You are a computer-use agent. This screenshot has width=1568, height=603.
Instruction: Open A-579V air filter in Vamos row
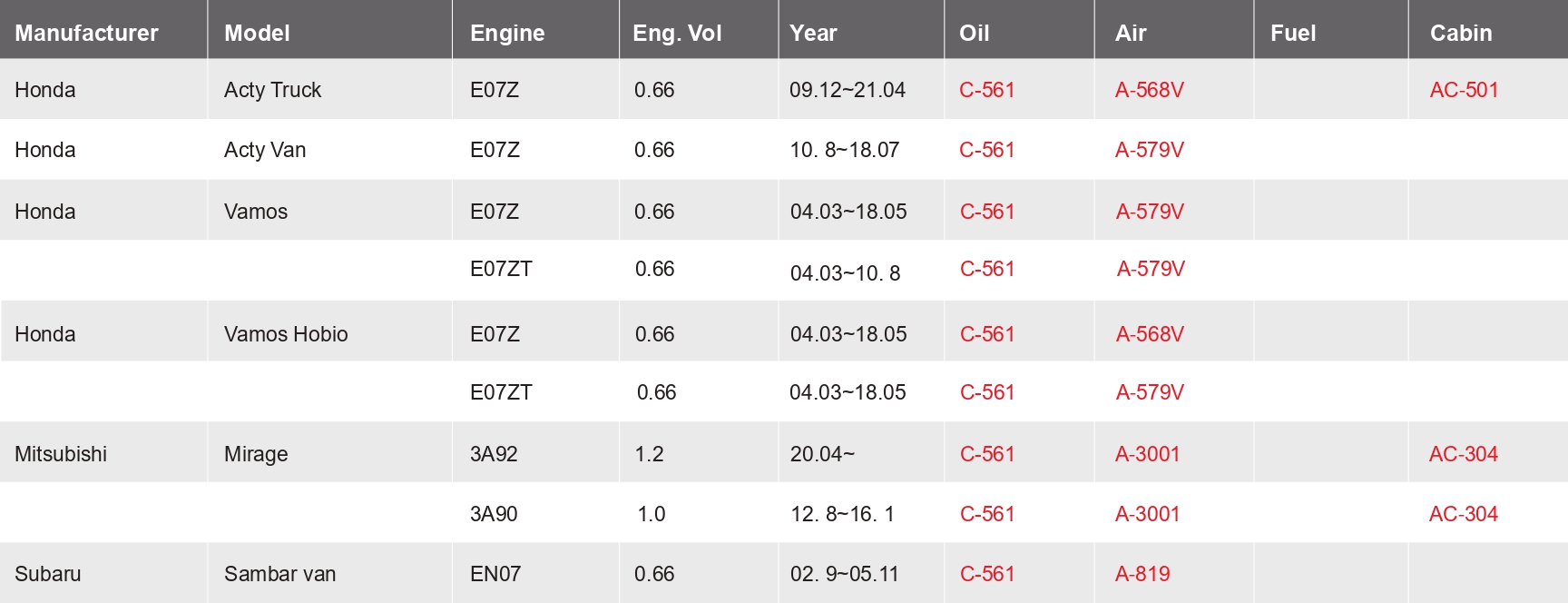tap(1150, 212)
